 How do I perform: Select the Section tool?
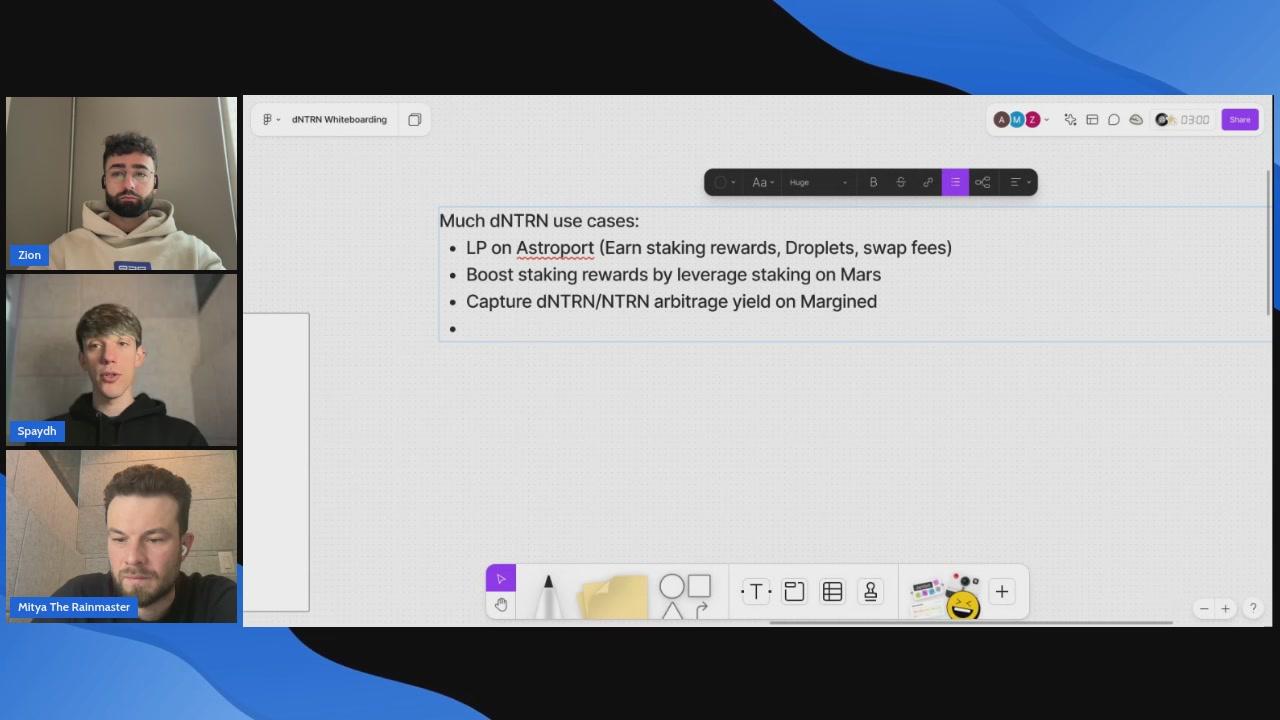tap(794, 592)
